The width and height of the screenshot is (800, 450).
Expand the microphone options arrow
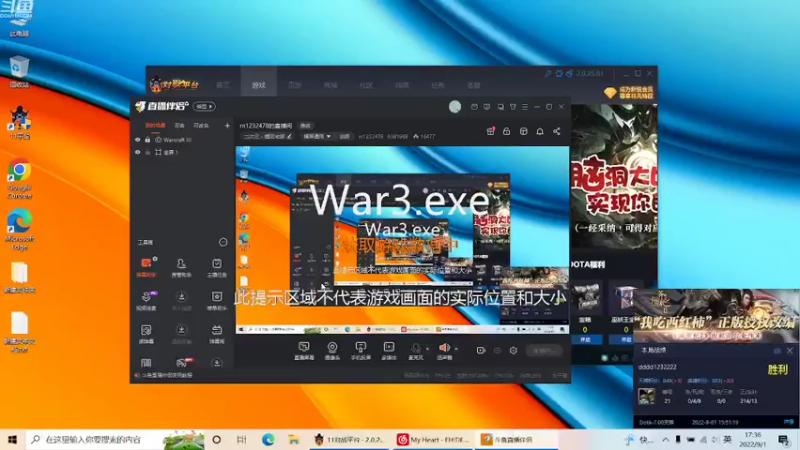[x=428, y=349]
